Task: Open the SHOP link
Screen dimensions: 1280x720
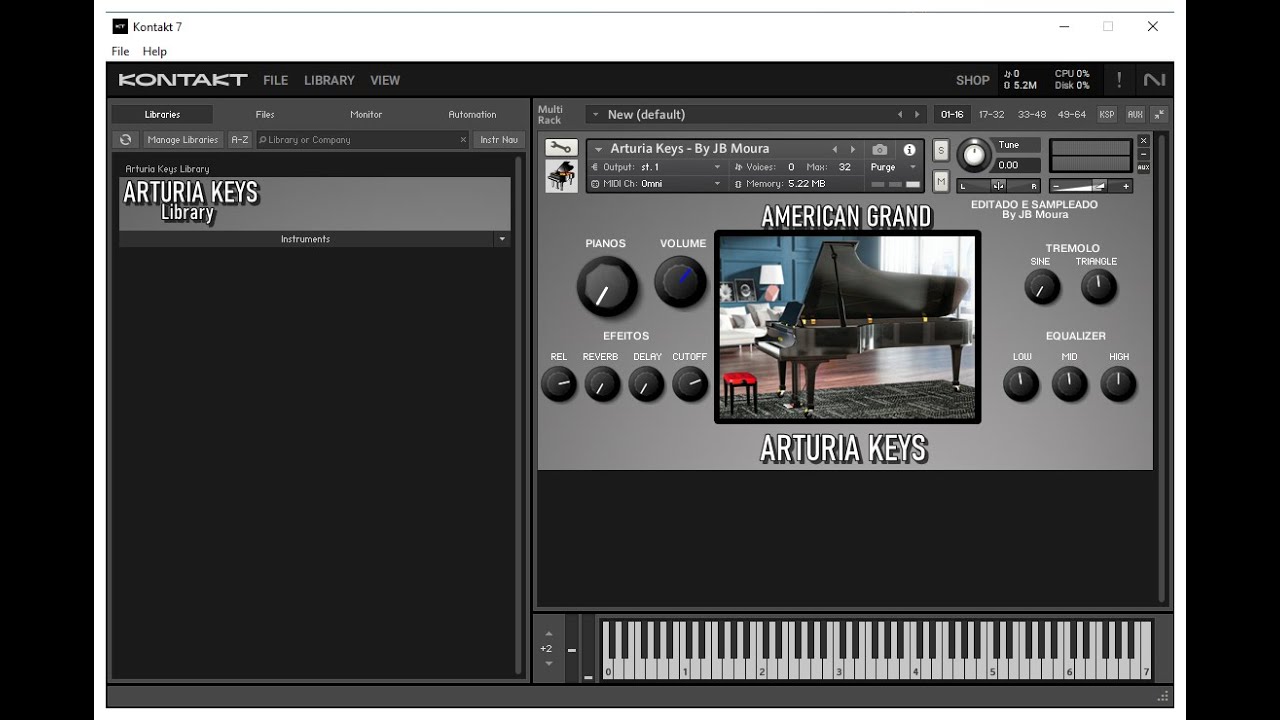Action: point(972,80)
